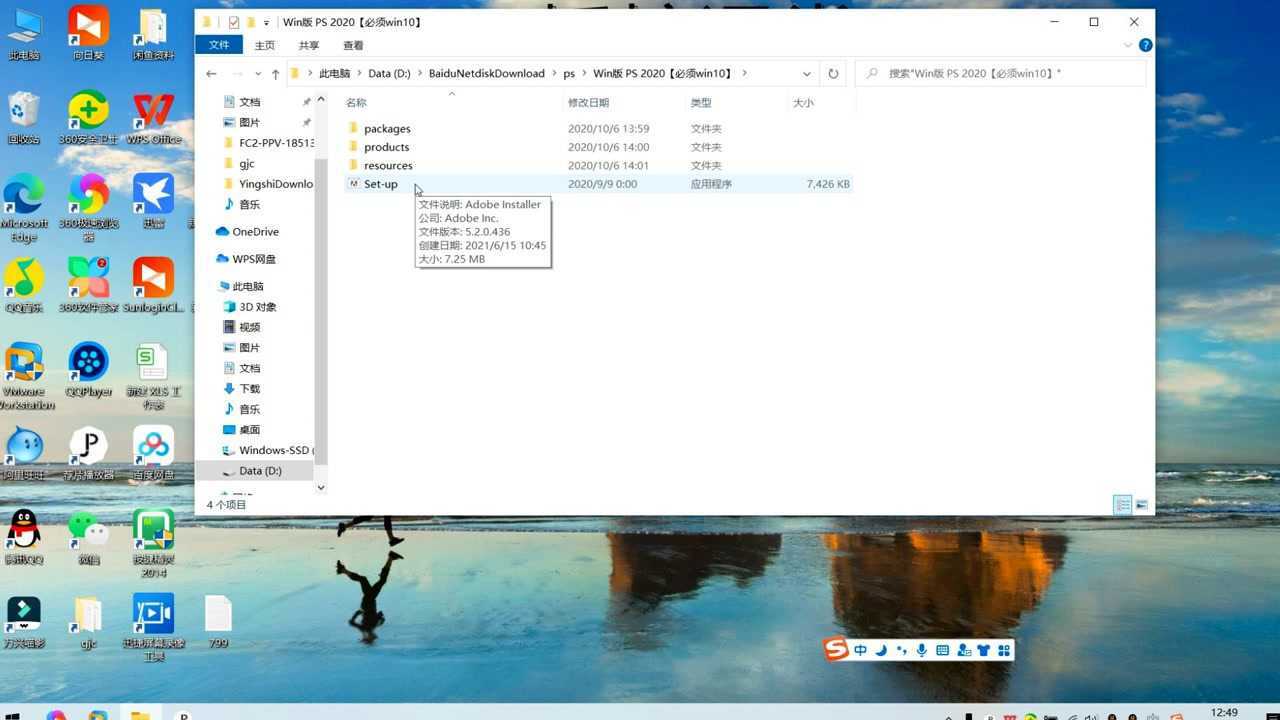The image size is (1280, 720).
Task: Open the Sogou soft keyboard icon
Action: click(942, 650)
